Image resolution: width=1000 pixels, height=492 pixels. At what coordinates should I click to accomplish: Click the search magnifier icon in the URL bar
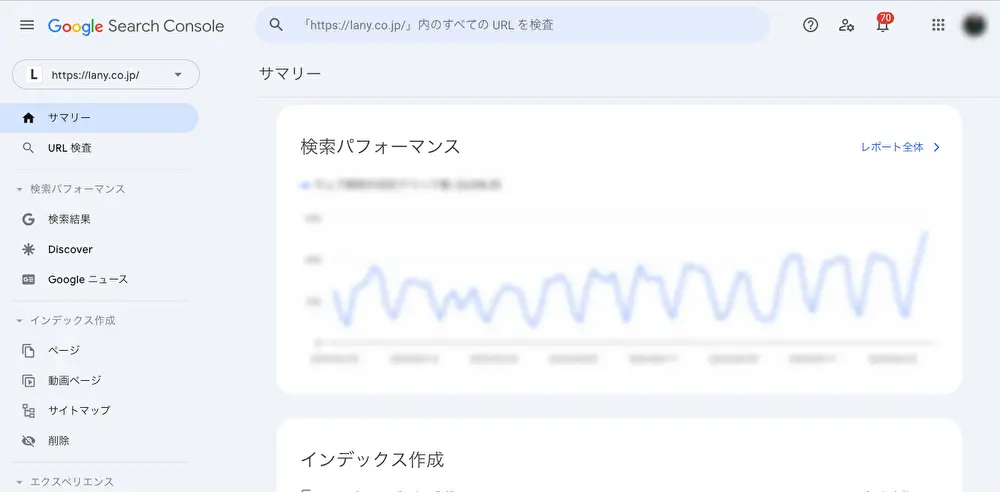[x=277, y=25]
